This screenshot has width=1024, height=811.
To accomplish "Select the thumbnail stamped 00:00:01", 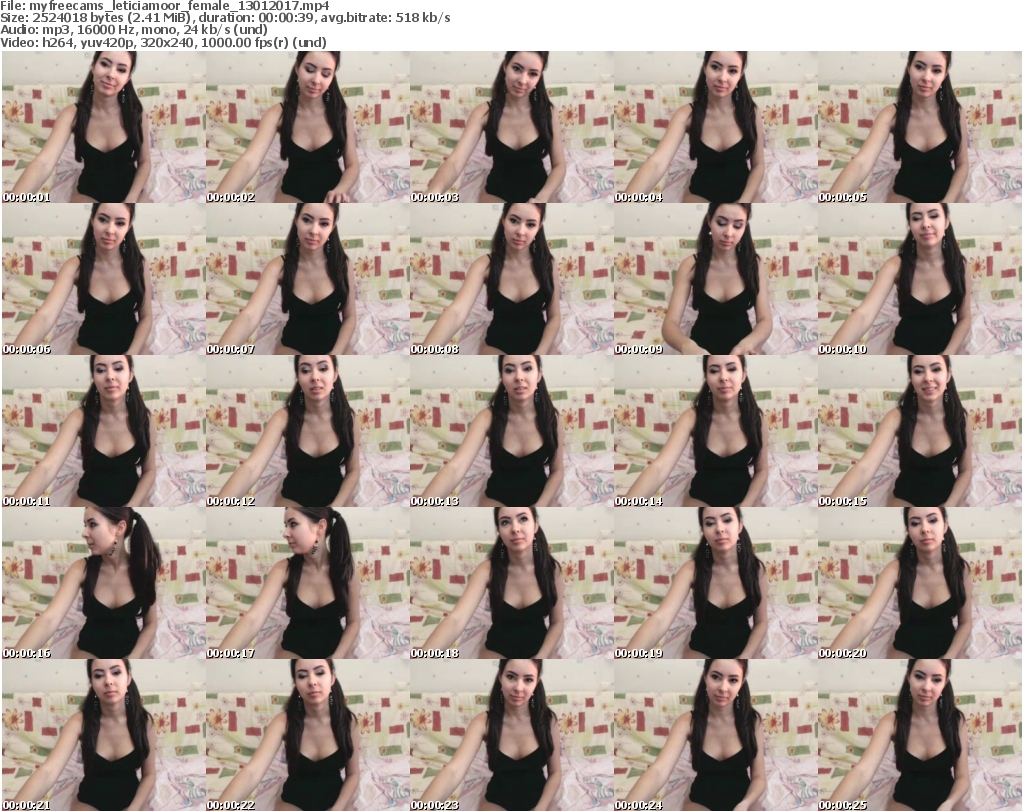I will pos(104,127).
